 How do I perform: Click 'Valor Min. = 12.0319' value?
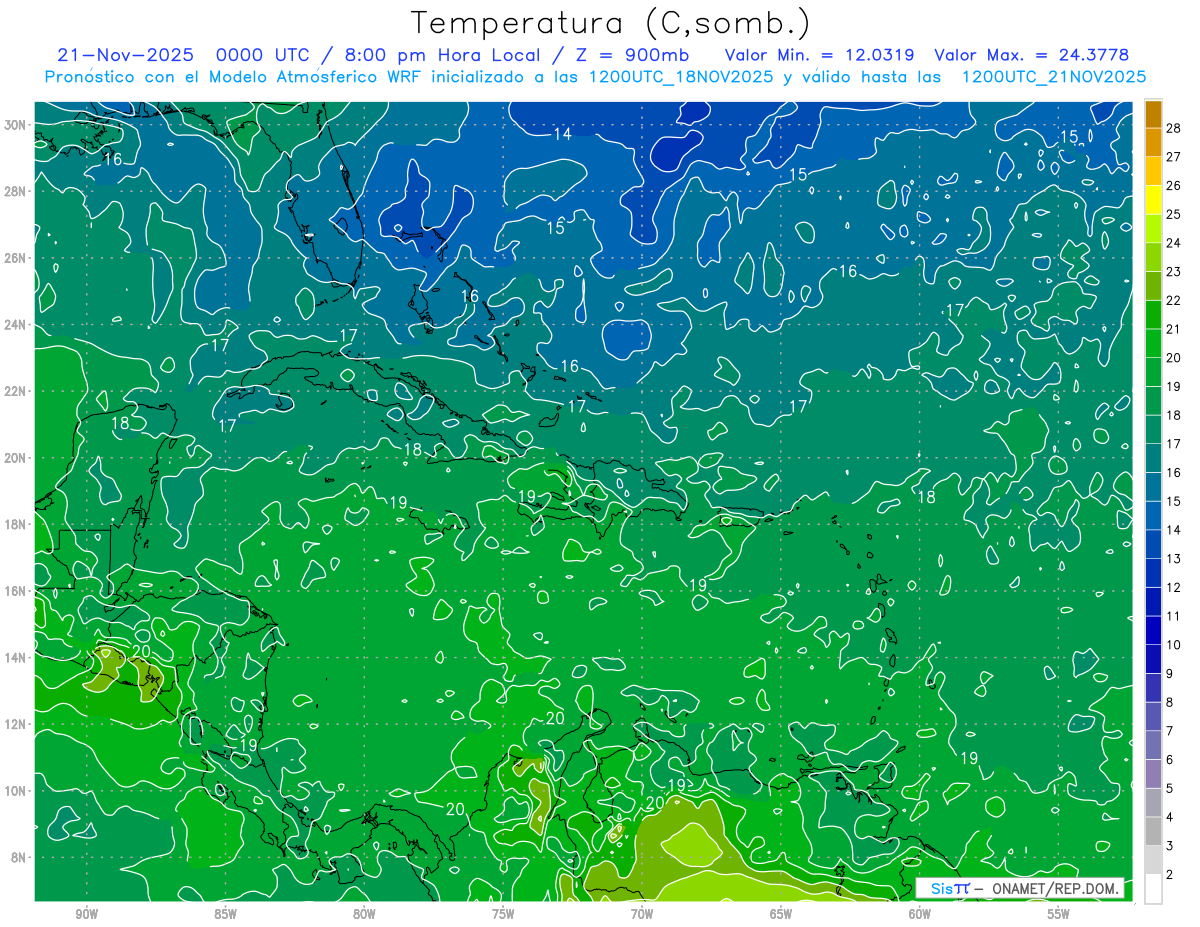(x=820, y=55)
